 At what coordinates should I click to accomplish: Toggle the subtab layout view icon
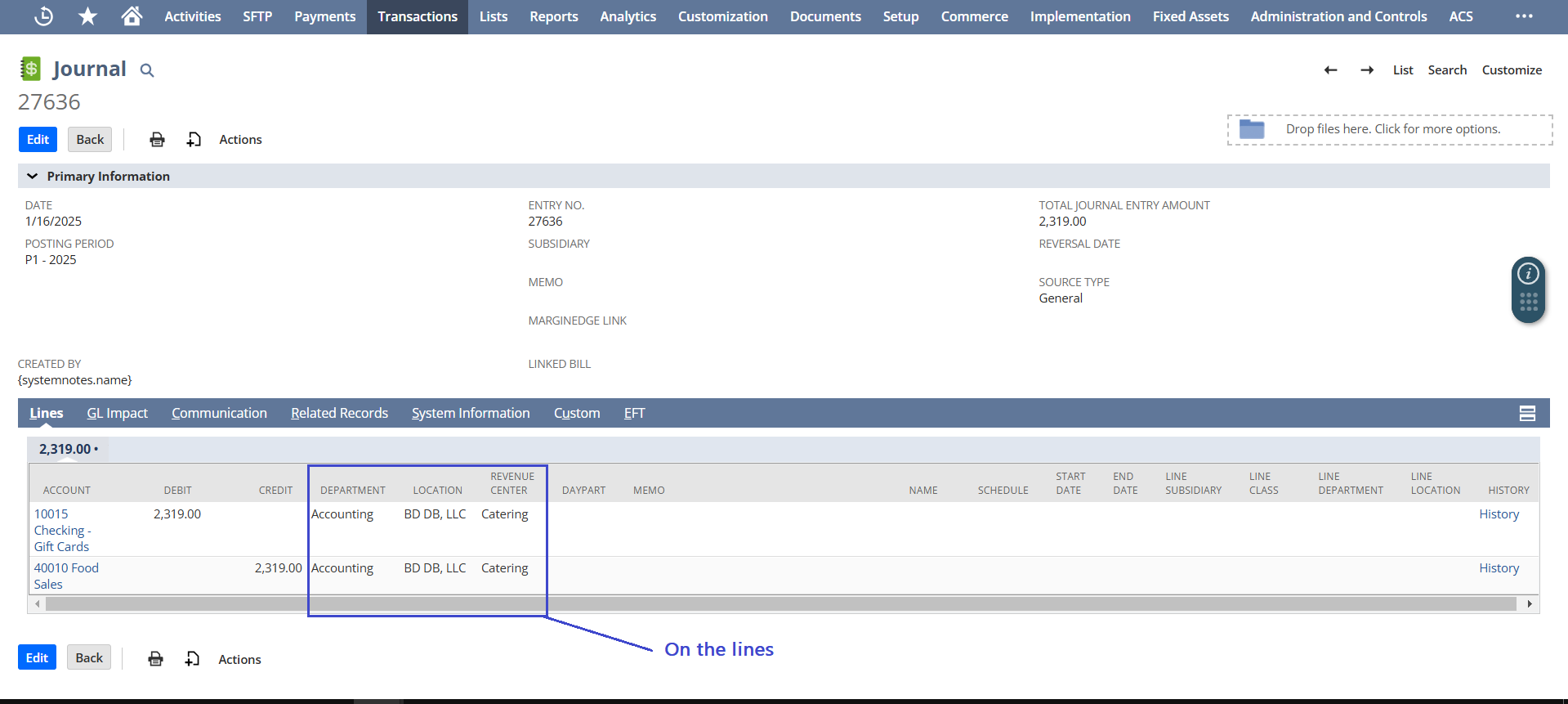click(1526, 414)
